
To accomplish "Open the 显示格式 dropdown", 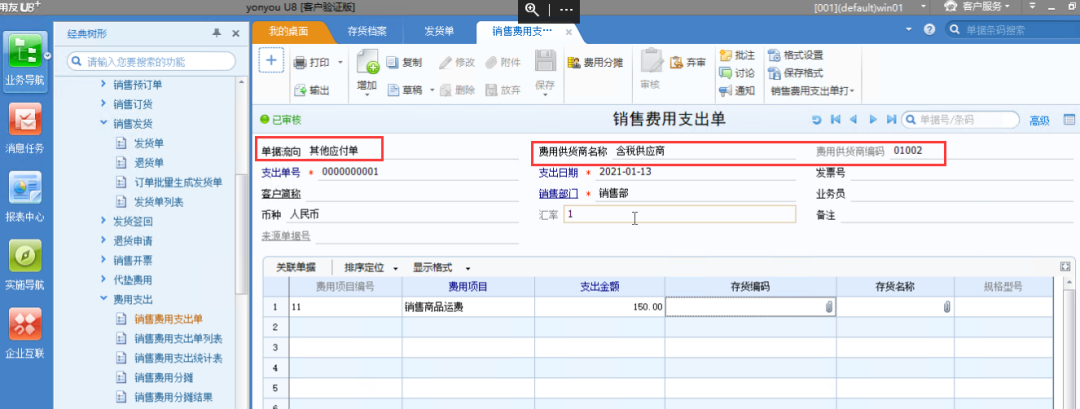I will coord(442,267).
